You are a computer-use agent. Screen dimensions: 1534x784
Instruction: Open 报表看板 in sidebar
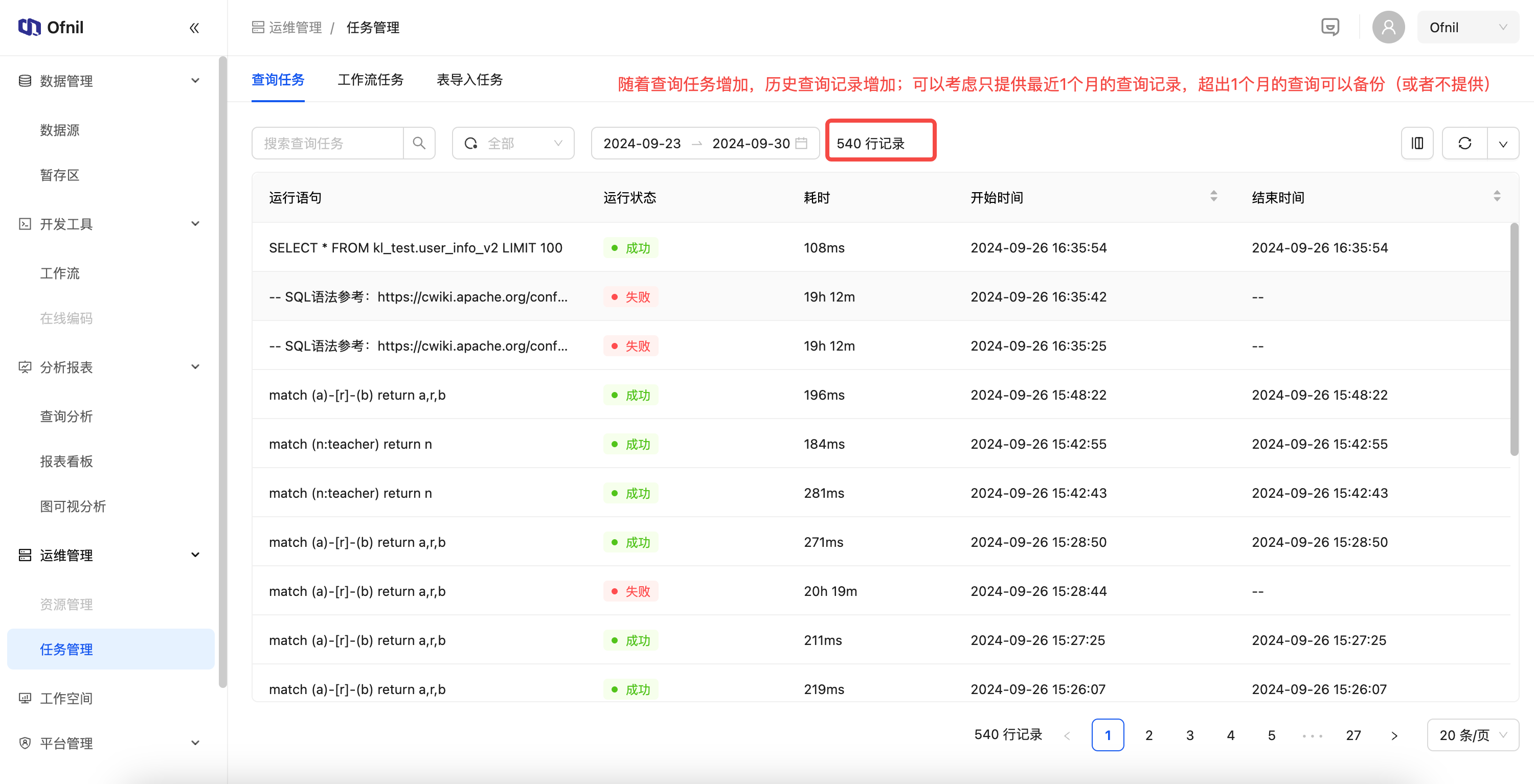[66, 462]
